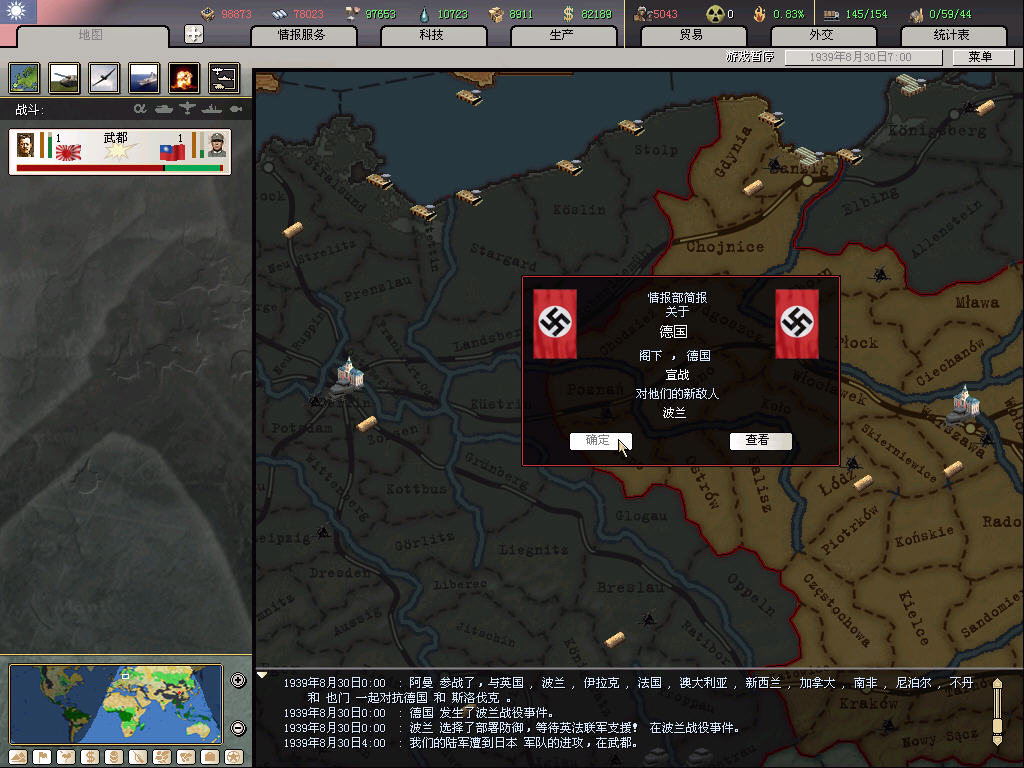
Task: Toggle the ship naval-battle filter
Action: pyautogui.click(x=212, y=109)
